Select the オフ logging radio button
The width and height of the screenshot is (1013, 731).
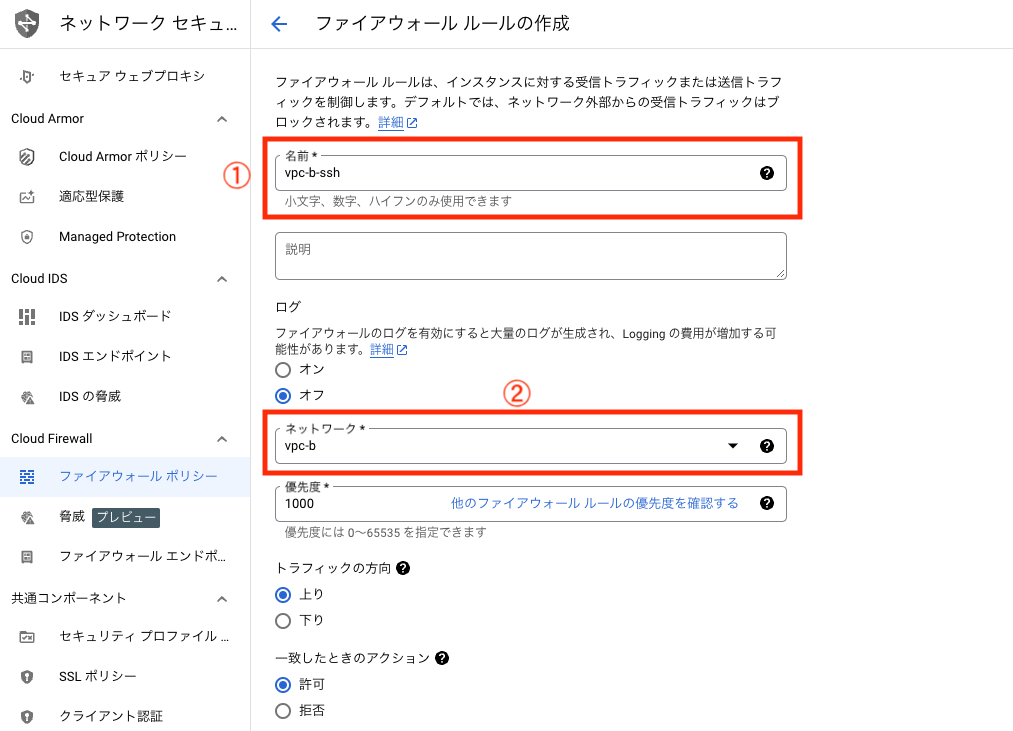click(283, 396)
